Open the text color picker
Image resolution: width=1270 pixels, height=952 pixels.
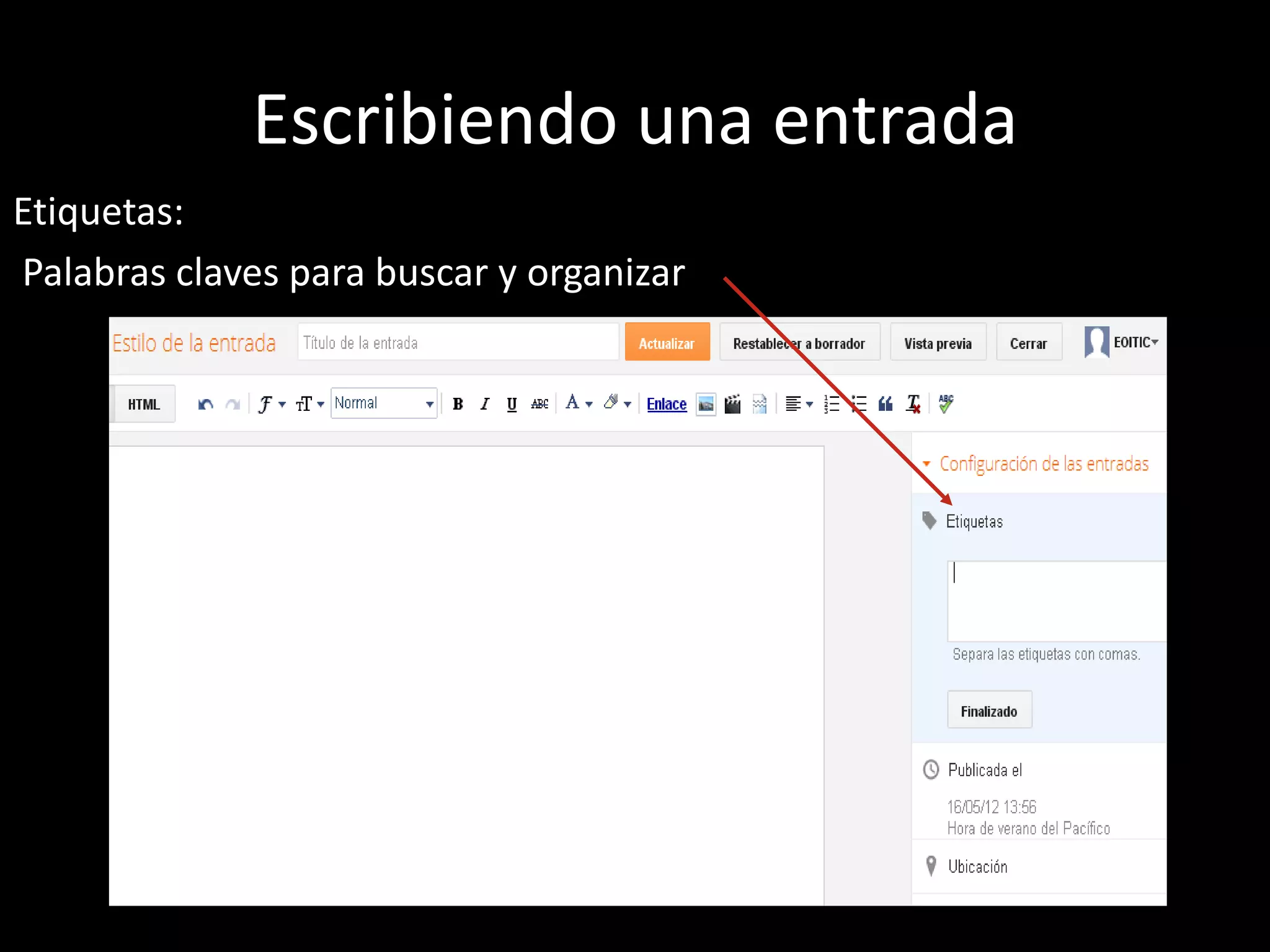(x=579, y=403)
